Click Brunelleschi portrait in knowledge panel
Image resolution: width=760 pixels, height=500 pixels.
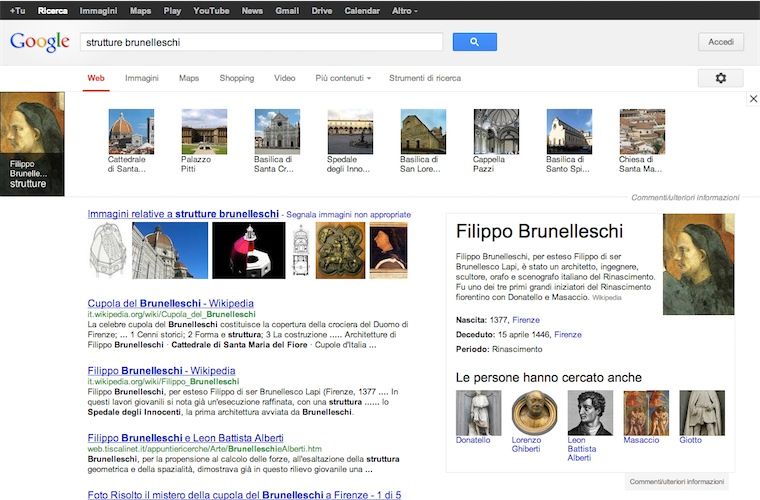(x=698, y=265)
